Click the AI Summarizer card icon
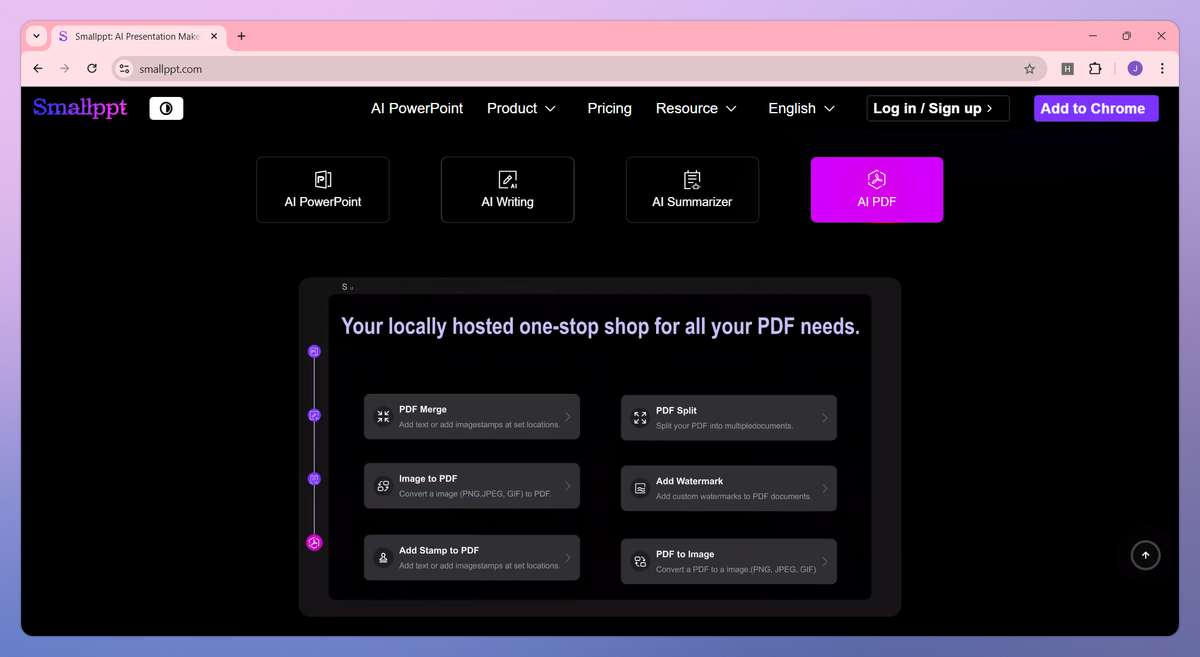 692,179
